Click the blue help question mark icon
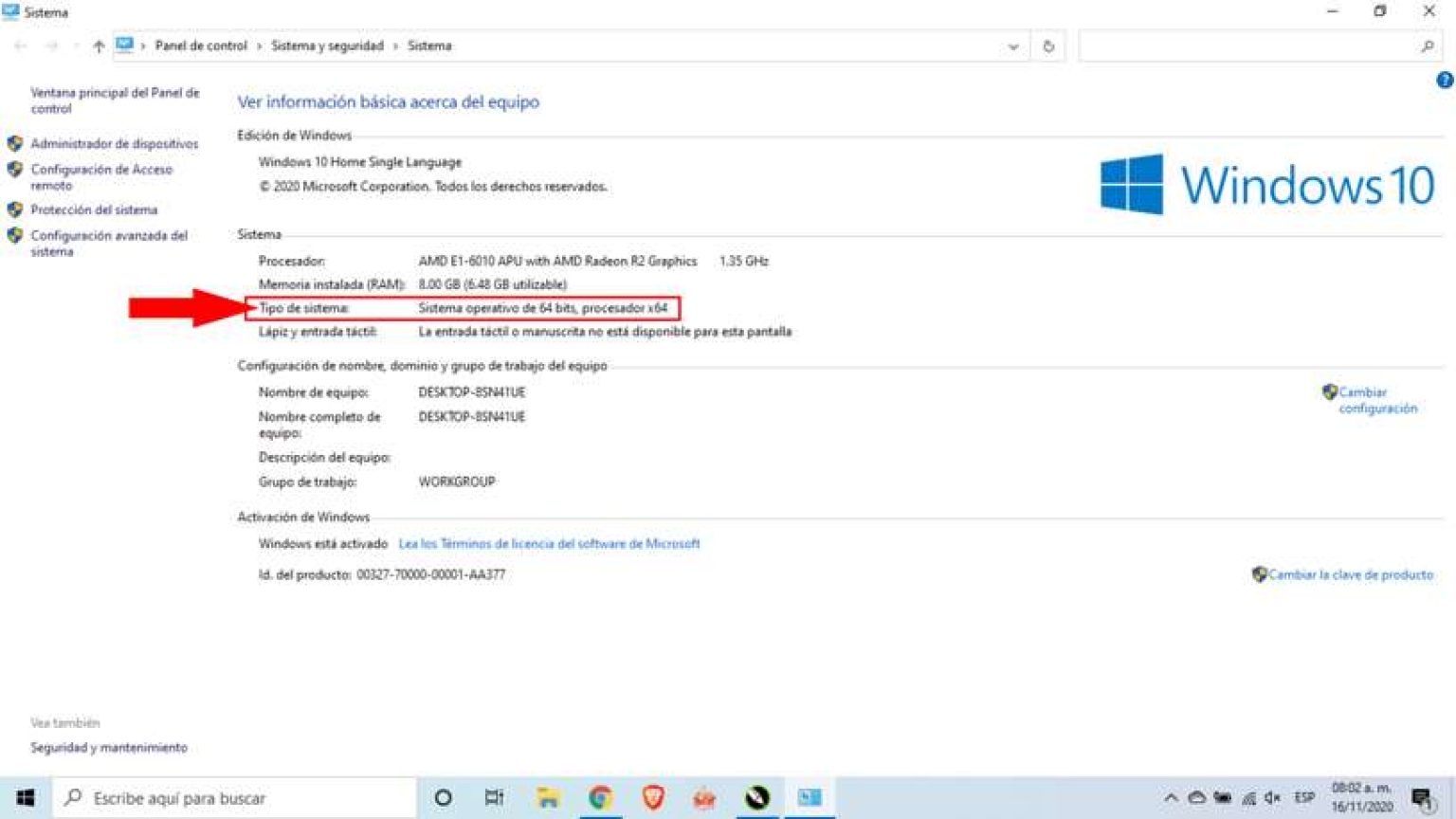This screenshot has height=819, width=1456. (1444, 81)
